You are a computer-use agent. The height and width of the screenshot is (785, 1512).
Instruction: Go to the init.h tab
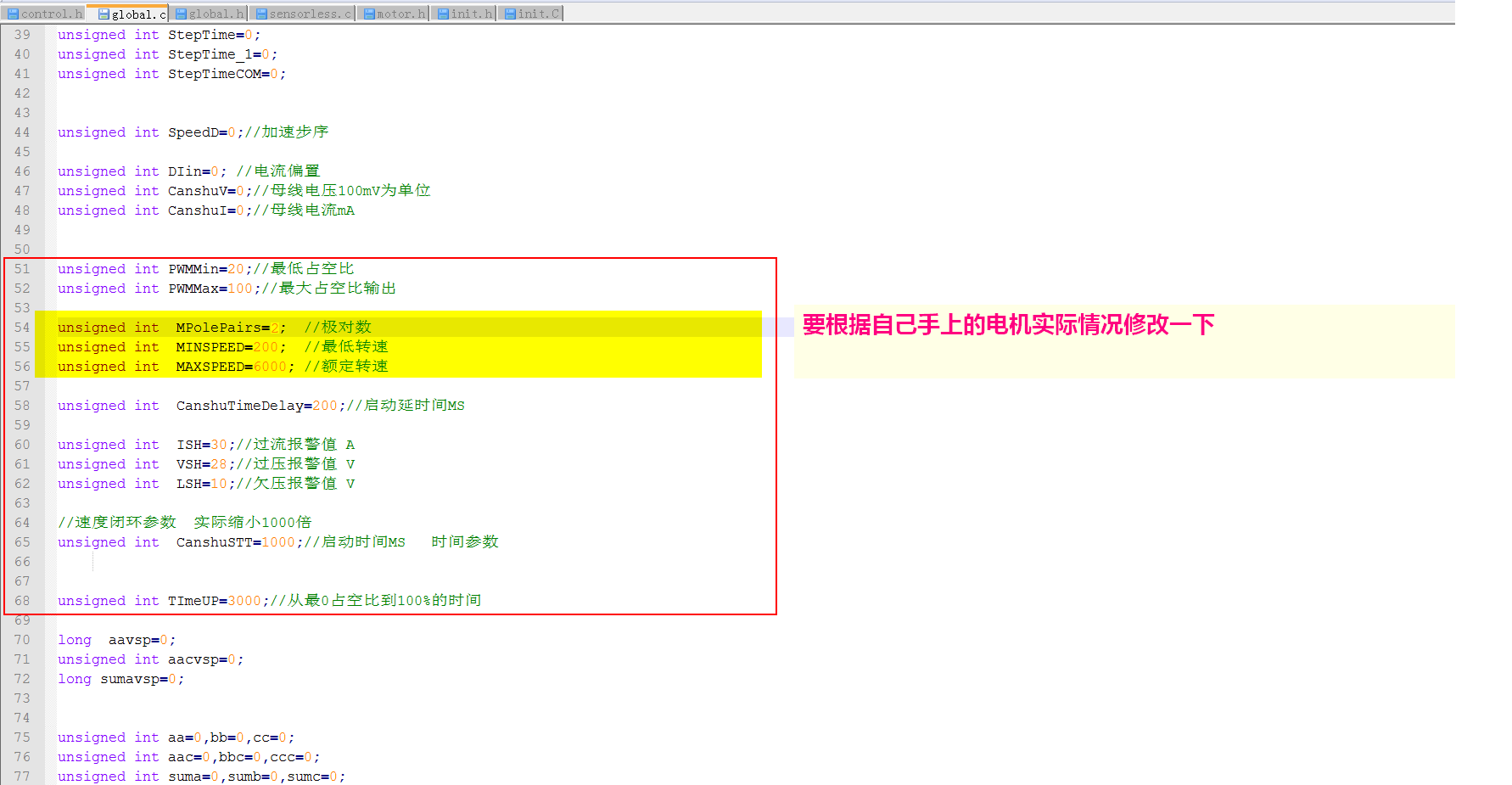(x=465, y=14)
